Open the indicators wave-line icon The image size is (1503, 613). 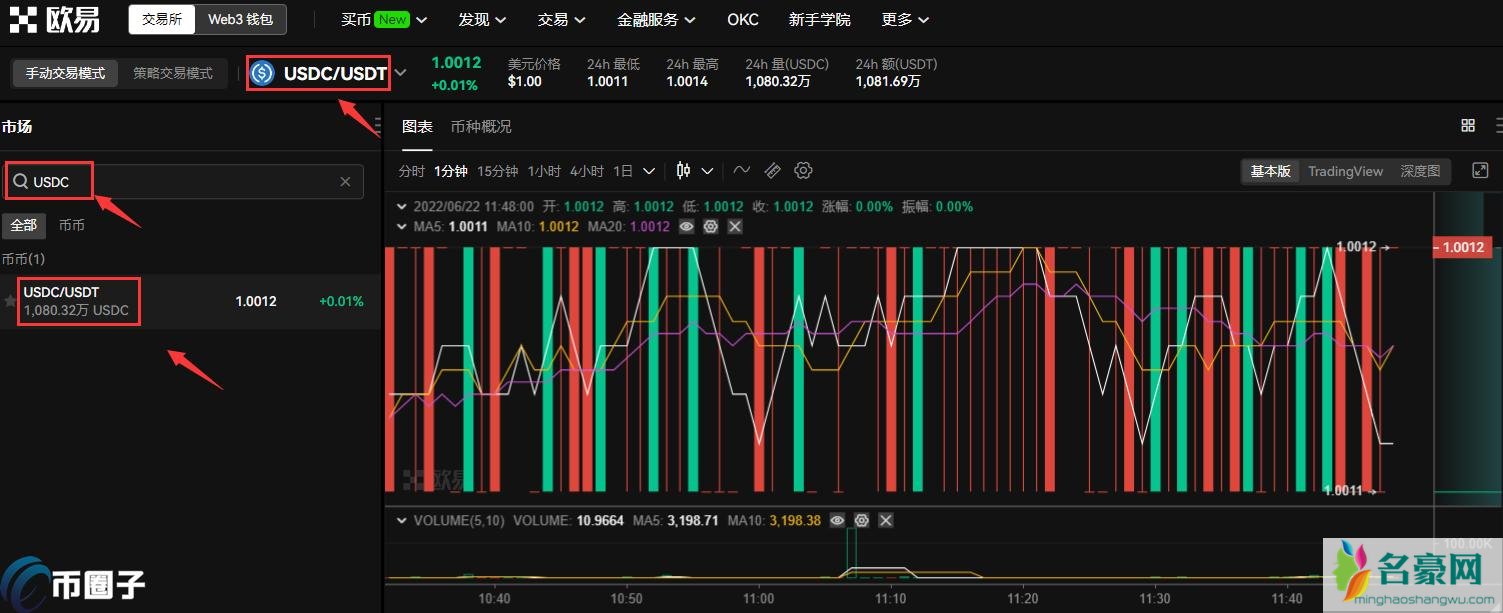coord(741,171)
